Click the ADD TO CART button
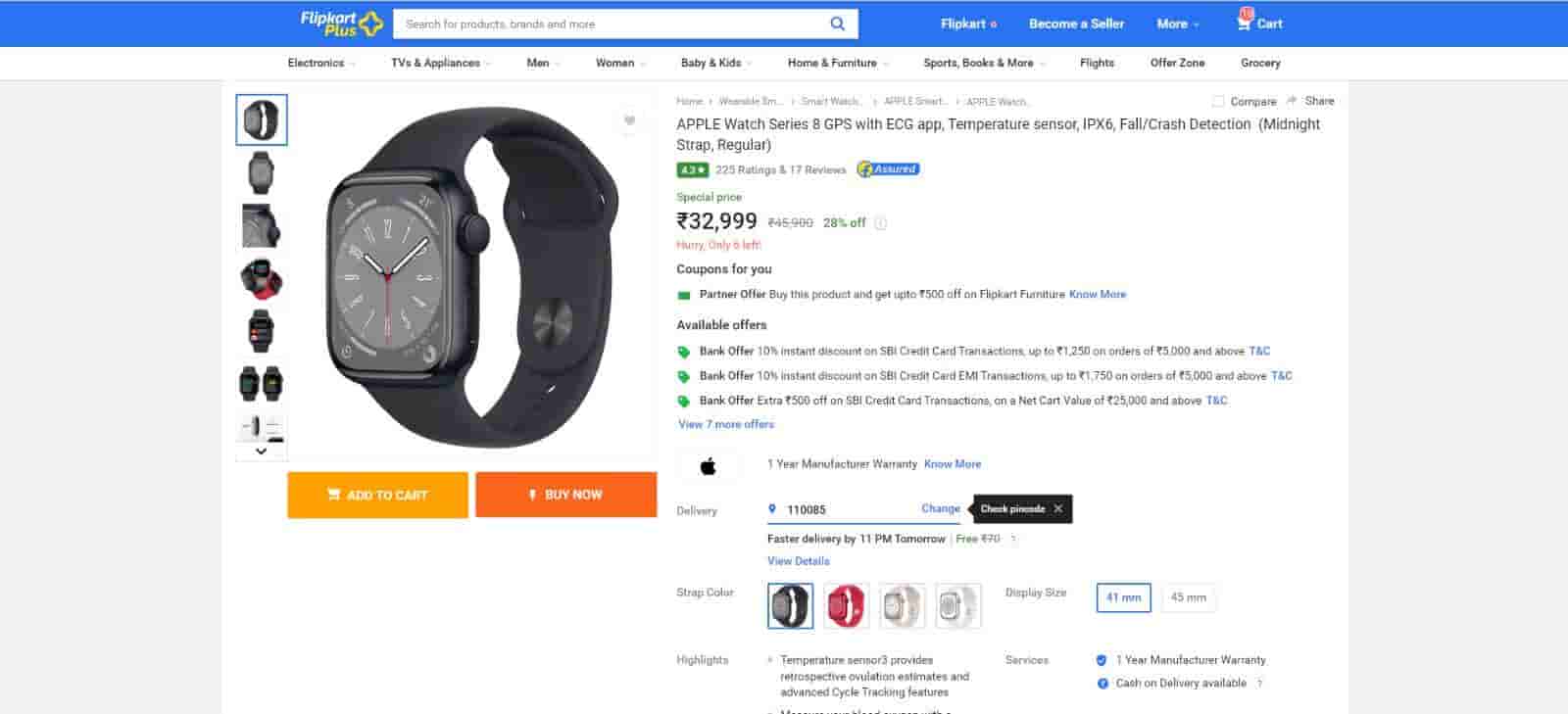Image resolution: width=1568 pixels, height=714 pixels. [x=377, y=495]
